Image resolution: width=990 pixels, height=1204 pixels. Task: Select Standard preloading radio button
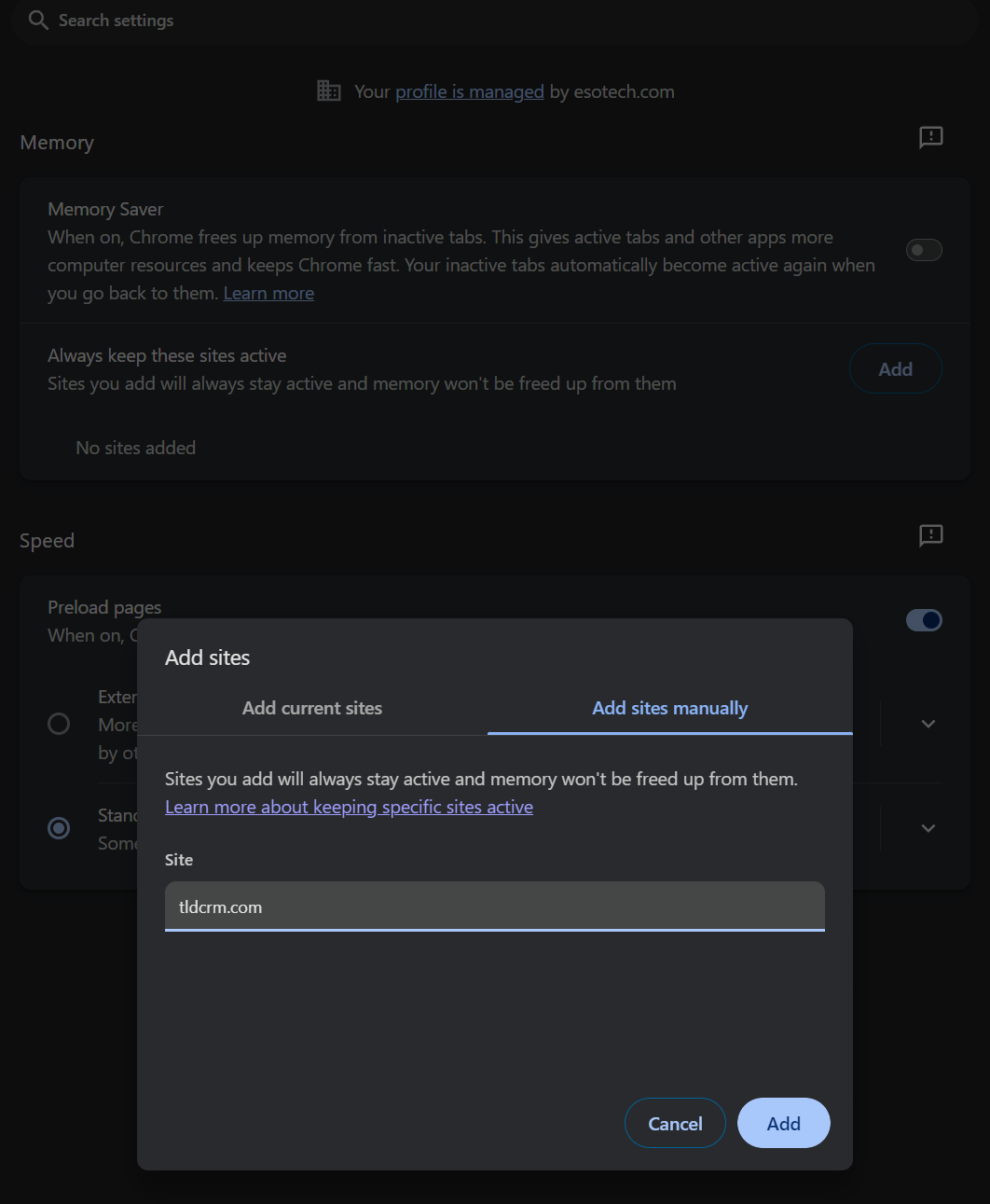click(59, 828)
